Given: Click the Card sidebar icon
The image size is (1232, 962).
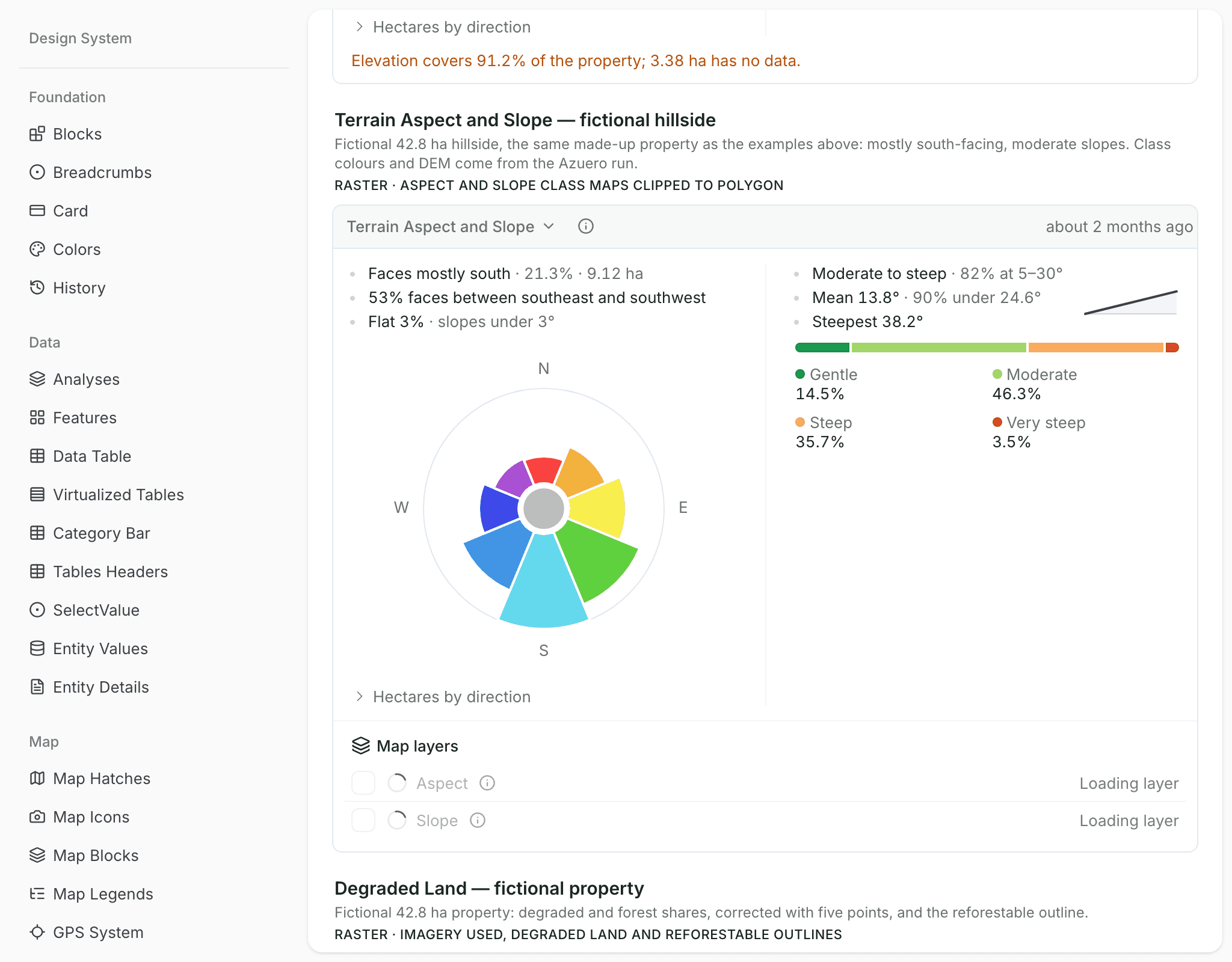Looking at the screenshot, I should (x=37, y=210).
